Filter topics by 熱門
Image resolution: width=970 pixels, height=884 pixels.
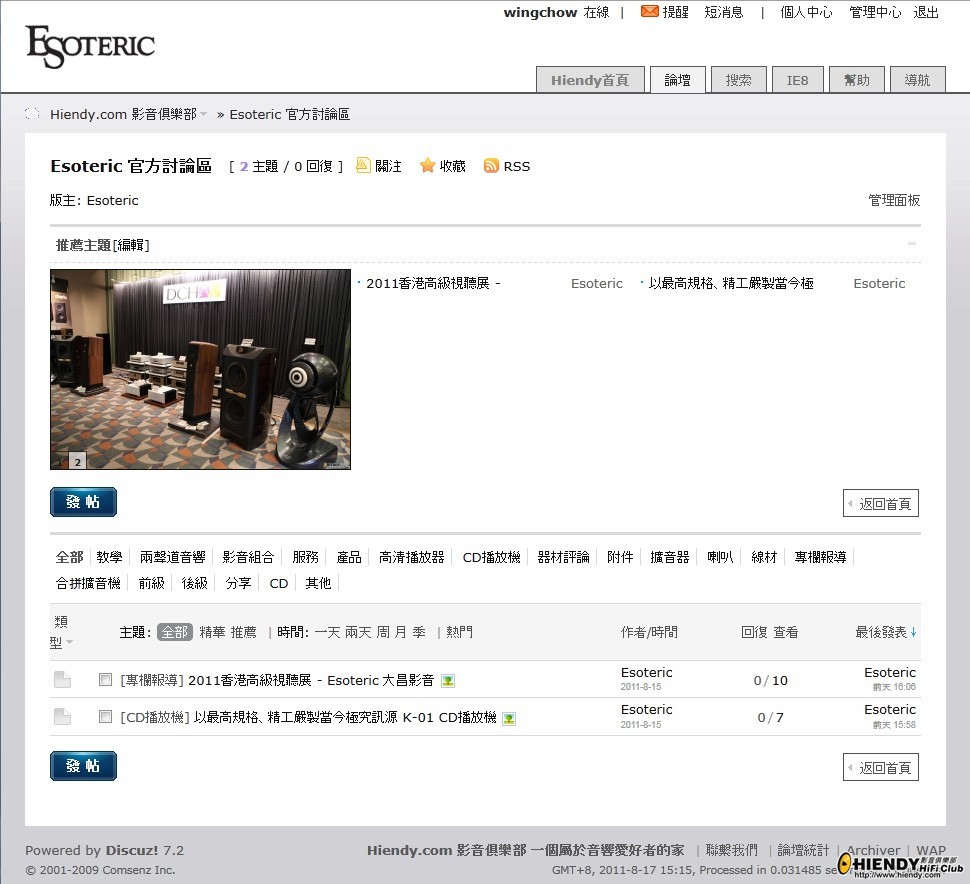[x=459, y=632]
